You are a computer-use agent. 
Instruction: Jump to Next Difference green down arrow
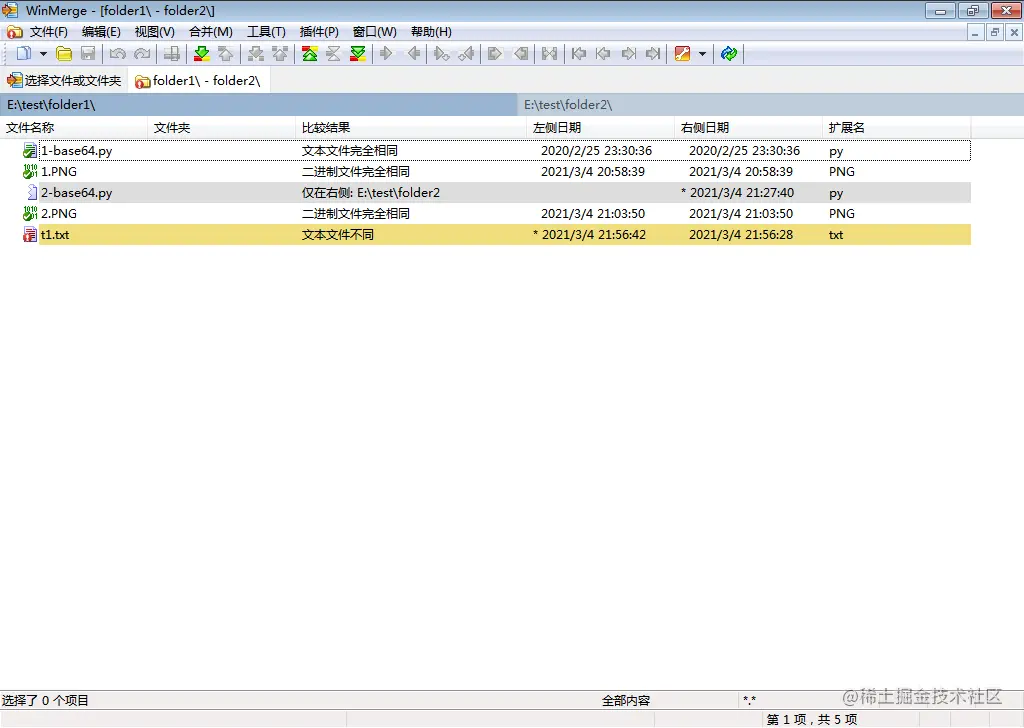coord(202,54)
